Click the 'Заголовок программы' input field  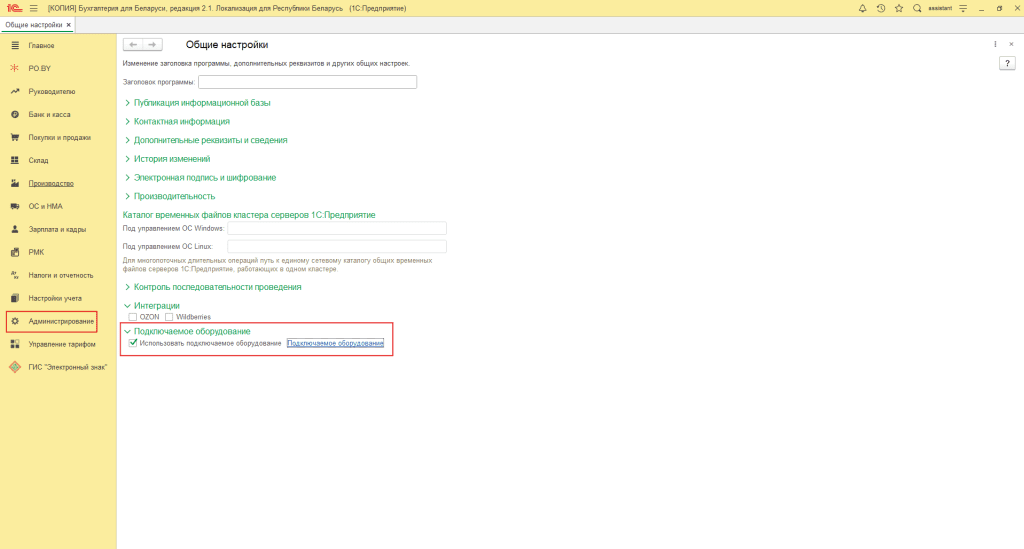pos(307,82)
